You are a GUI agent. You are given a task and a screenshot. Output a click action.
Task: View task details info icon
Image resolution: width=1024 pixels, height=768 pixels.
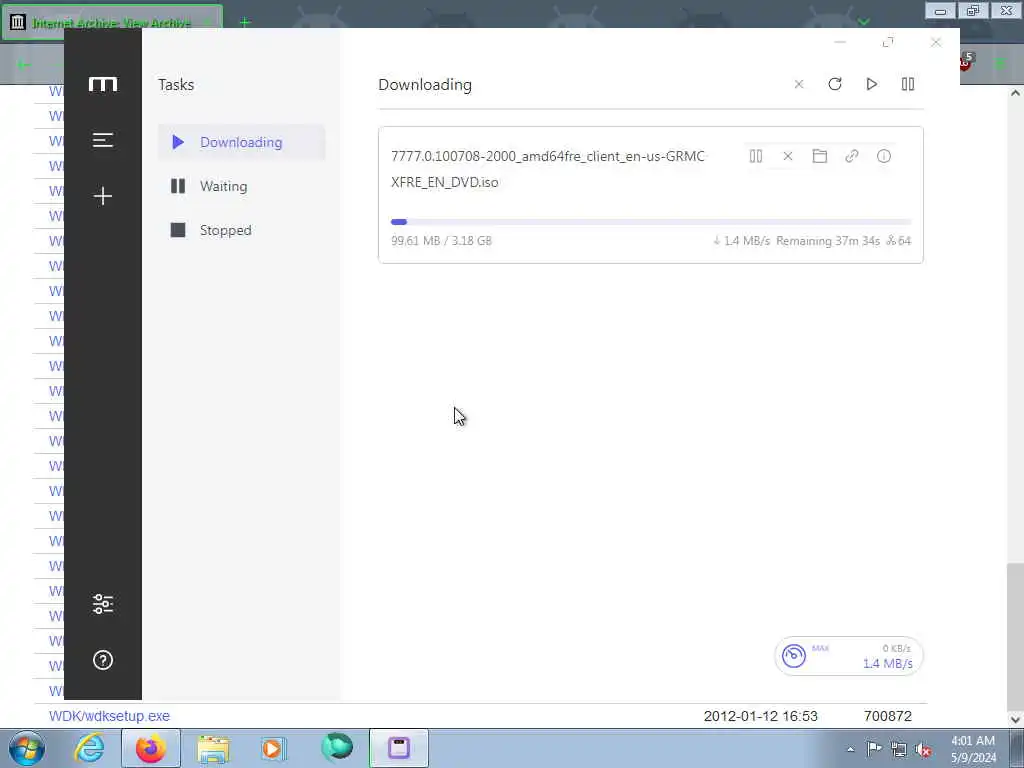click(884, 156)
